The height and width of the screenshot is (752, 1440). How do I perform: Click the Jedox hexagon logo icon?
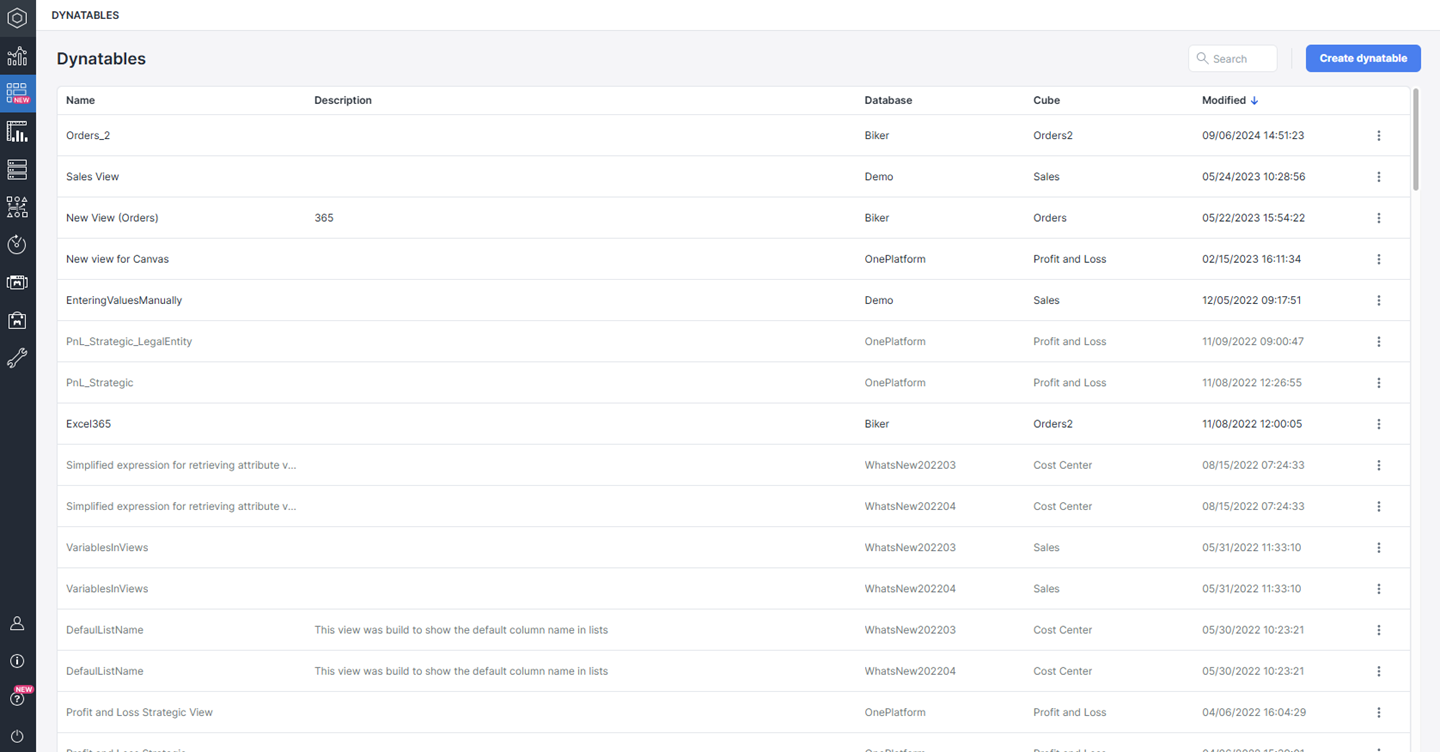pyautogui.click(x=17, y=18)
